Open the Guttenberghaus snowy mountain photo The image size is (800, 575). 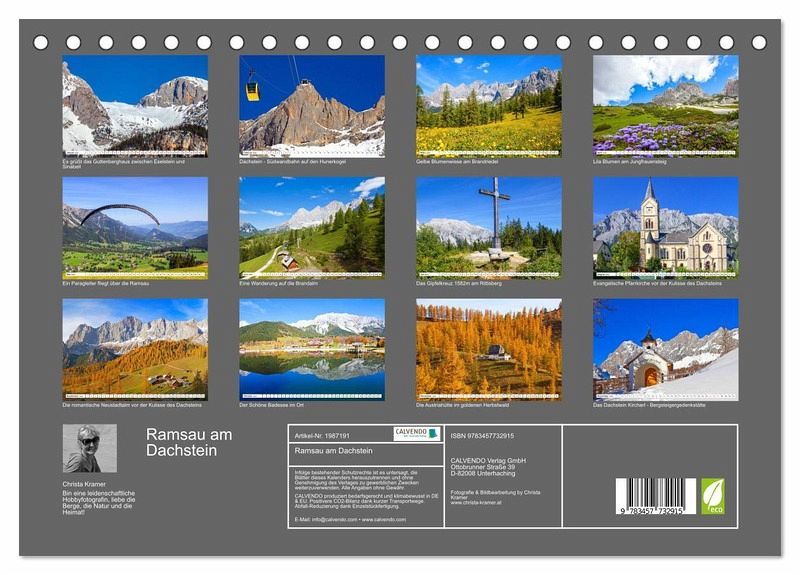pos(135,106)
